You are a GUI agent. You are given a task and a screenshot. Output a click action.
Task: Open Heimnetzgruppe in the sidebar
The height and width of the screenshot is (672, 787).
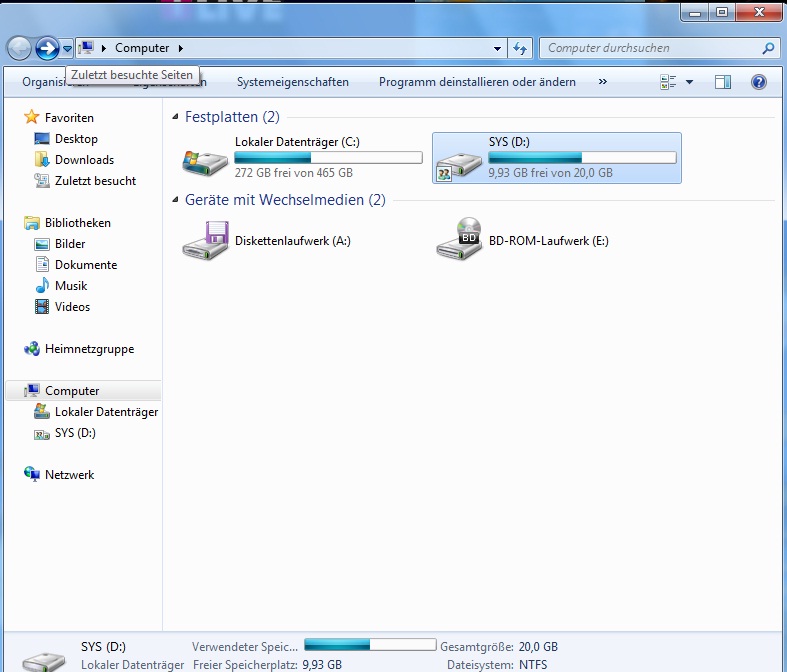89,349
